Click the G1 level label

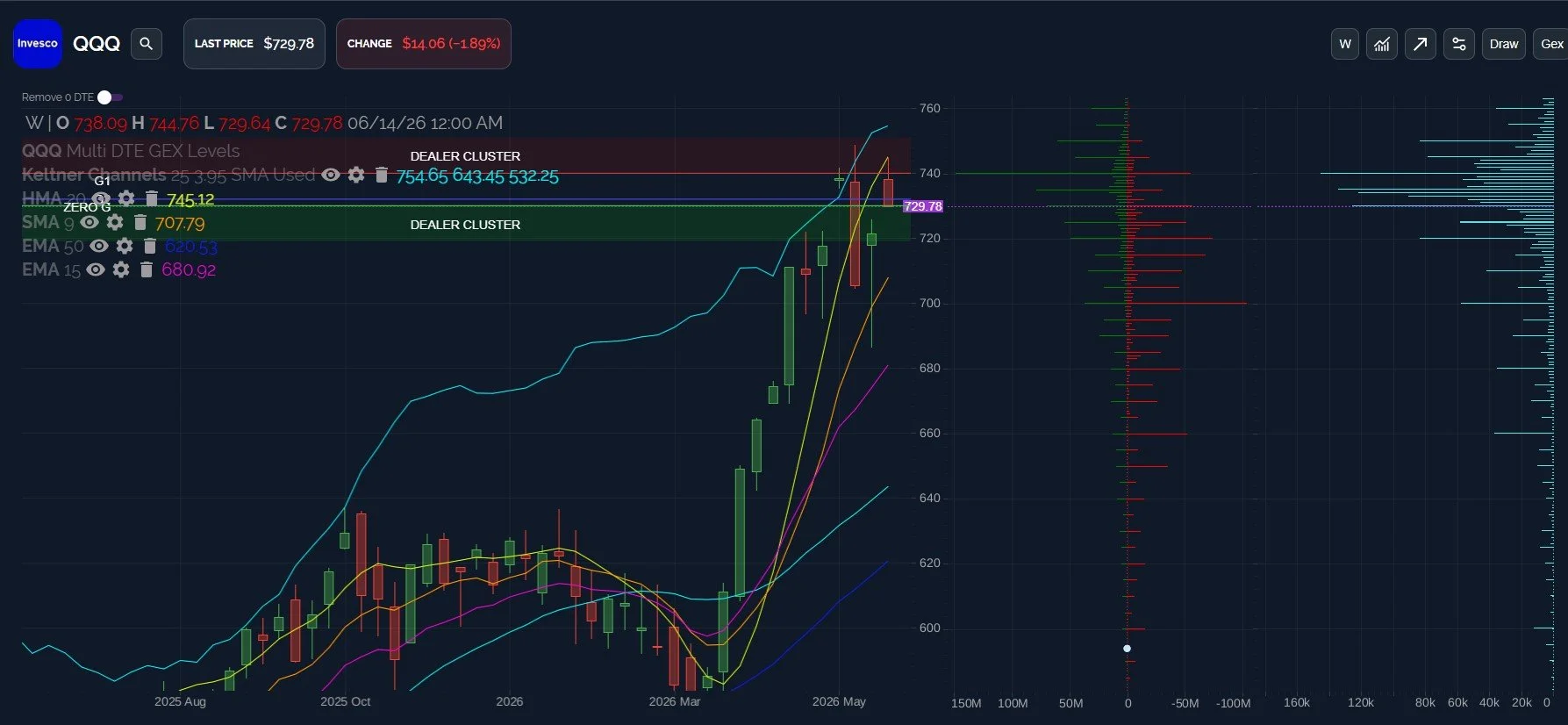point(103,181)
